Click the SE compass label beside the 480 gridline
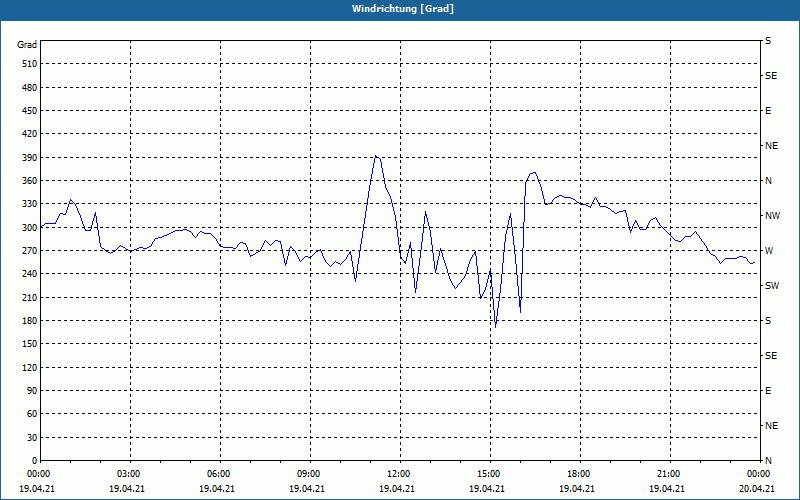This screenshot has height=500, width=800. pyautogui.click(x=771, y=76)
